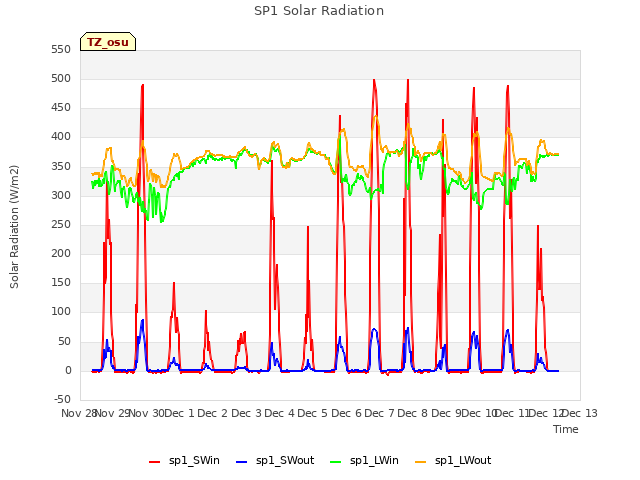
Task: Click the Time axis label
Action: pos(565,429)
